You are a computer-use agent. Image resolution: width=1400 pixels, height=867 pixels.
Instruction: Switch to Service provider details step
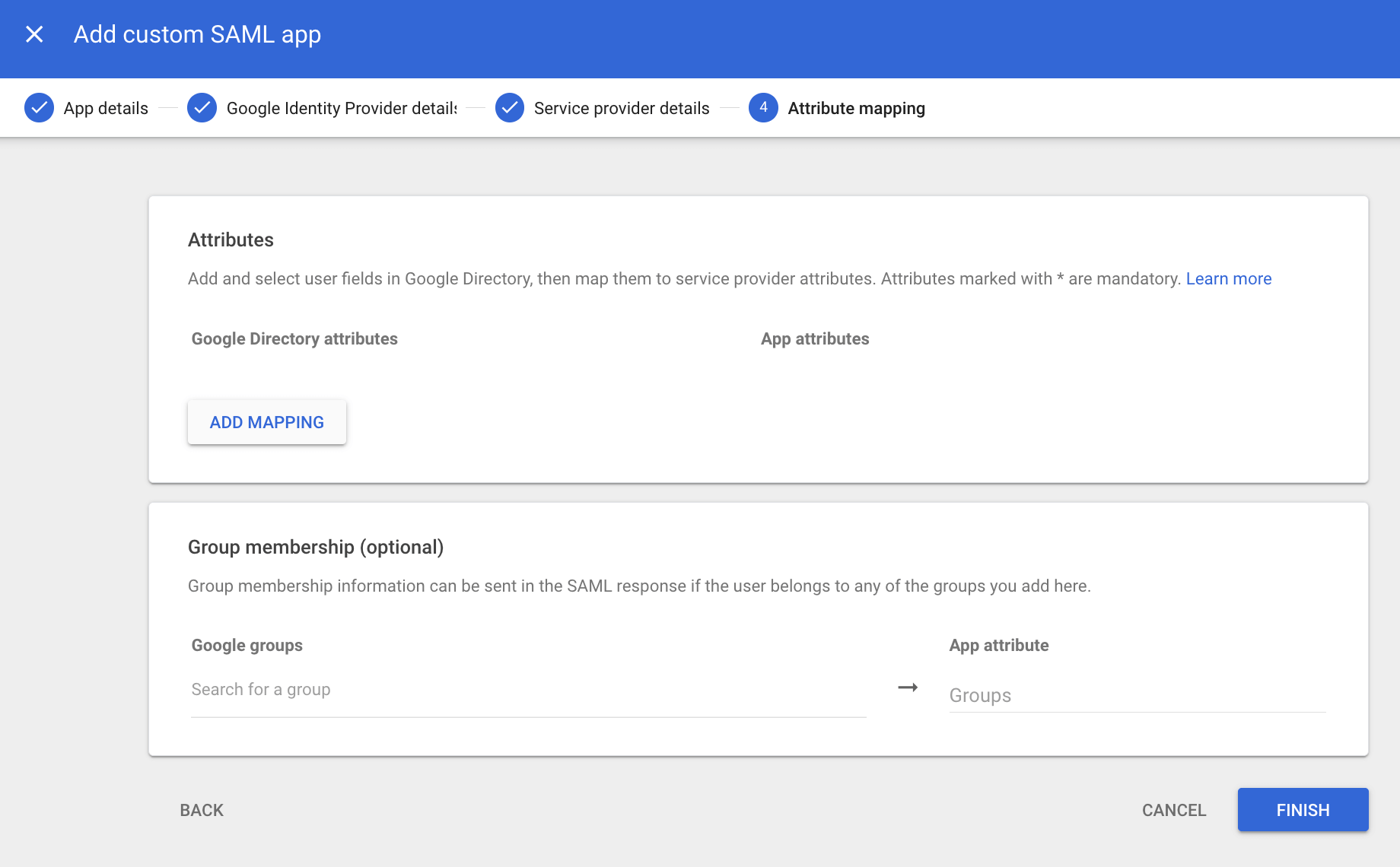[621, 108]
